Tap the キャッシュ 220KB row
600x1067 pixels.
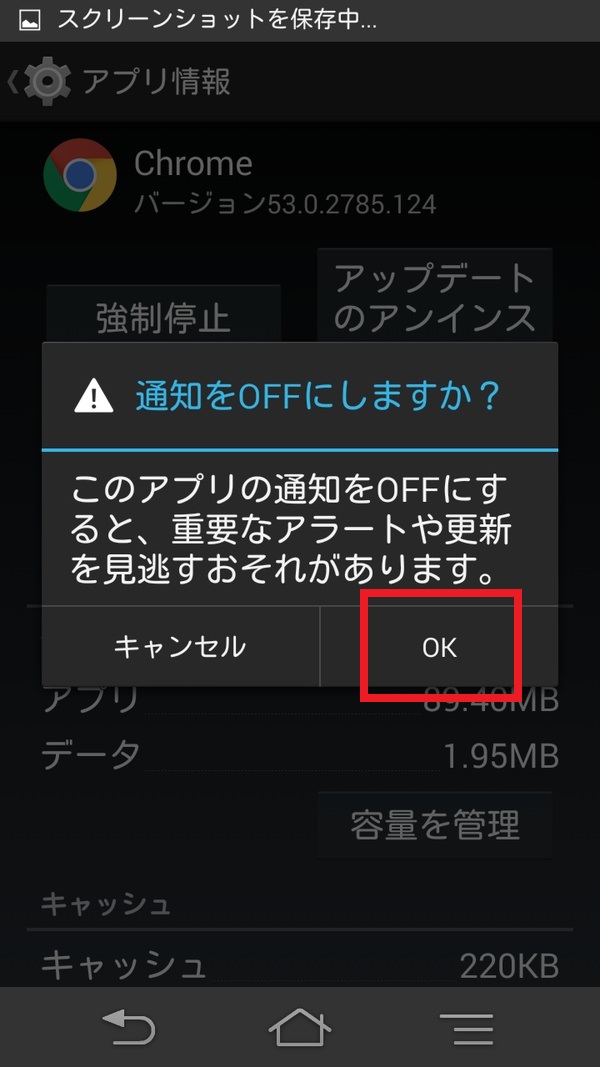click(x=300, y=965)
